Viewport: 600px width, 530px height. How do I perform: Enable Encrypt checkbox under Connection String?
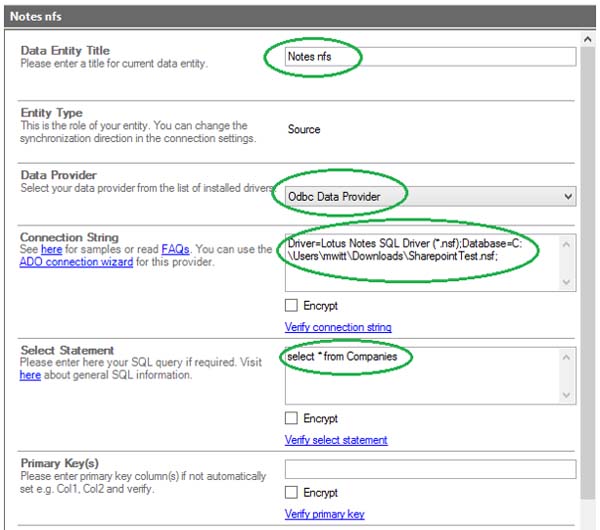tap(292, 305)
